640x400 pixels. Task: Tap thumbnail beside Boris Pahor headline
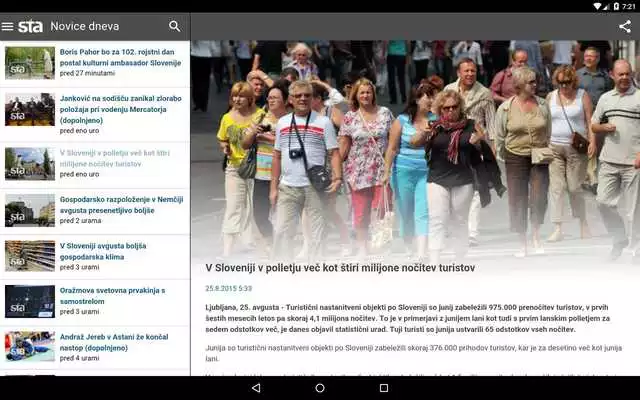pyautogui.click(x=30, y=63)
